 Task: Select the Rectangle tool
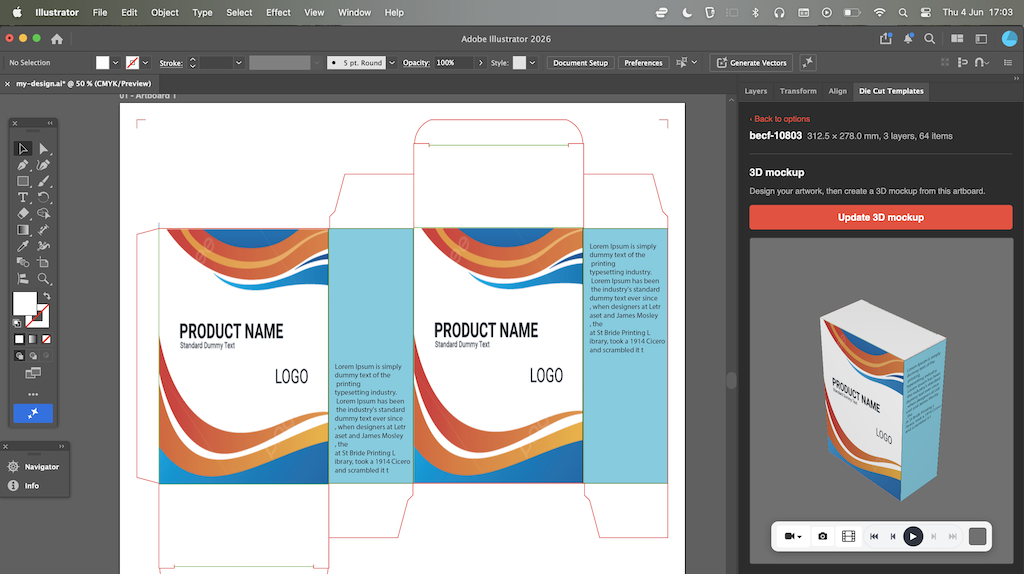(x=23, y=182)
